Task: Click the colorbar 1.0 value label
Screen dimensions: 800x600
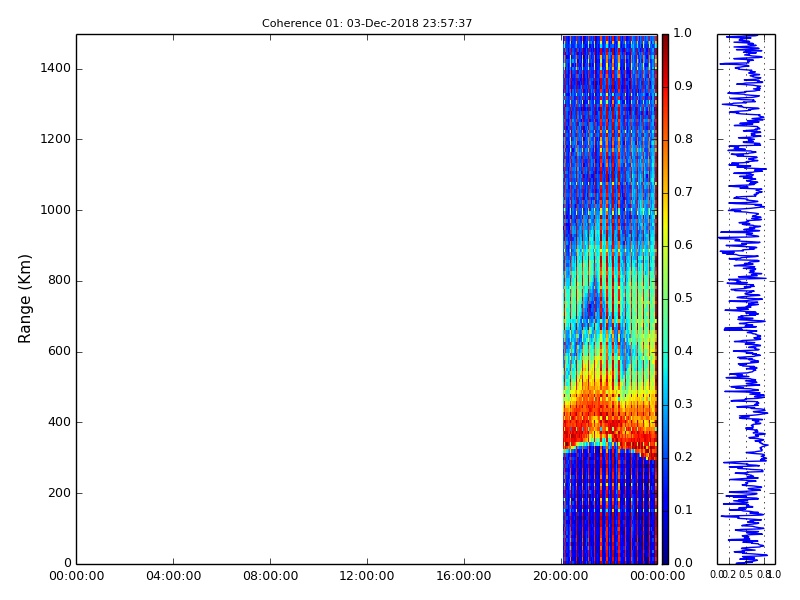Action: pos(683,33)
